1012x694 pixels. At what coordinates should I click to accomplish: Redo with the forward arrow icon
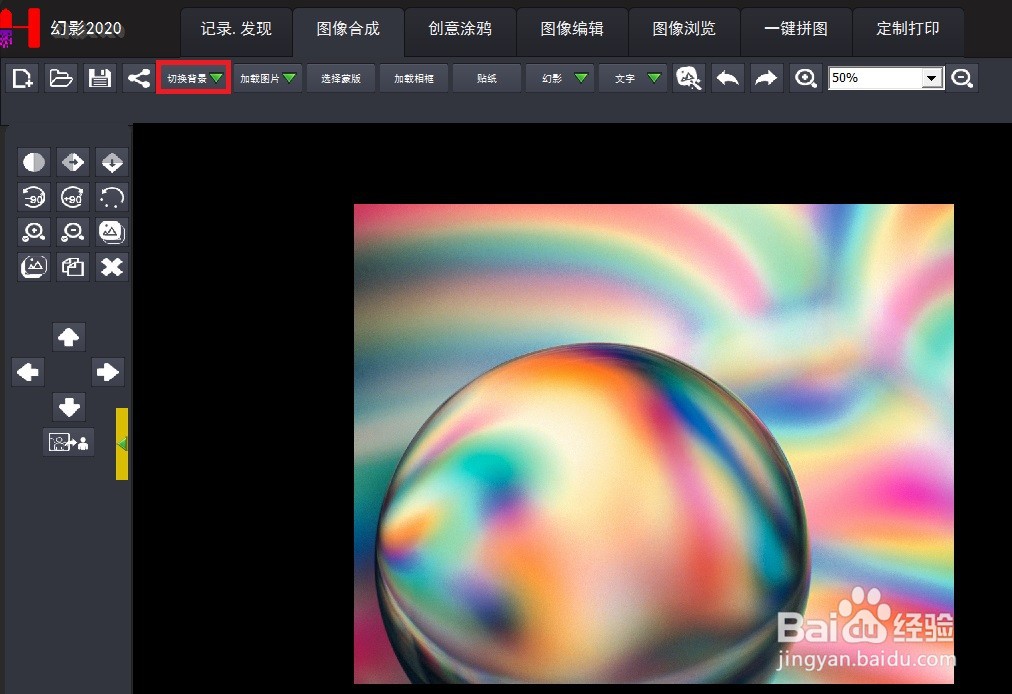(766, 79)
